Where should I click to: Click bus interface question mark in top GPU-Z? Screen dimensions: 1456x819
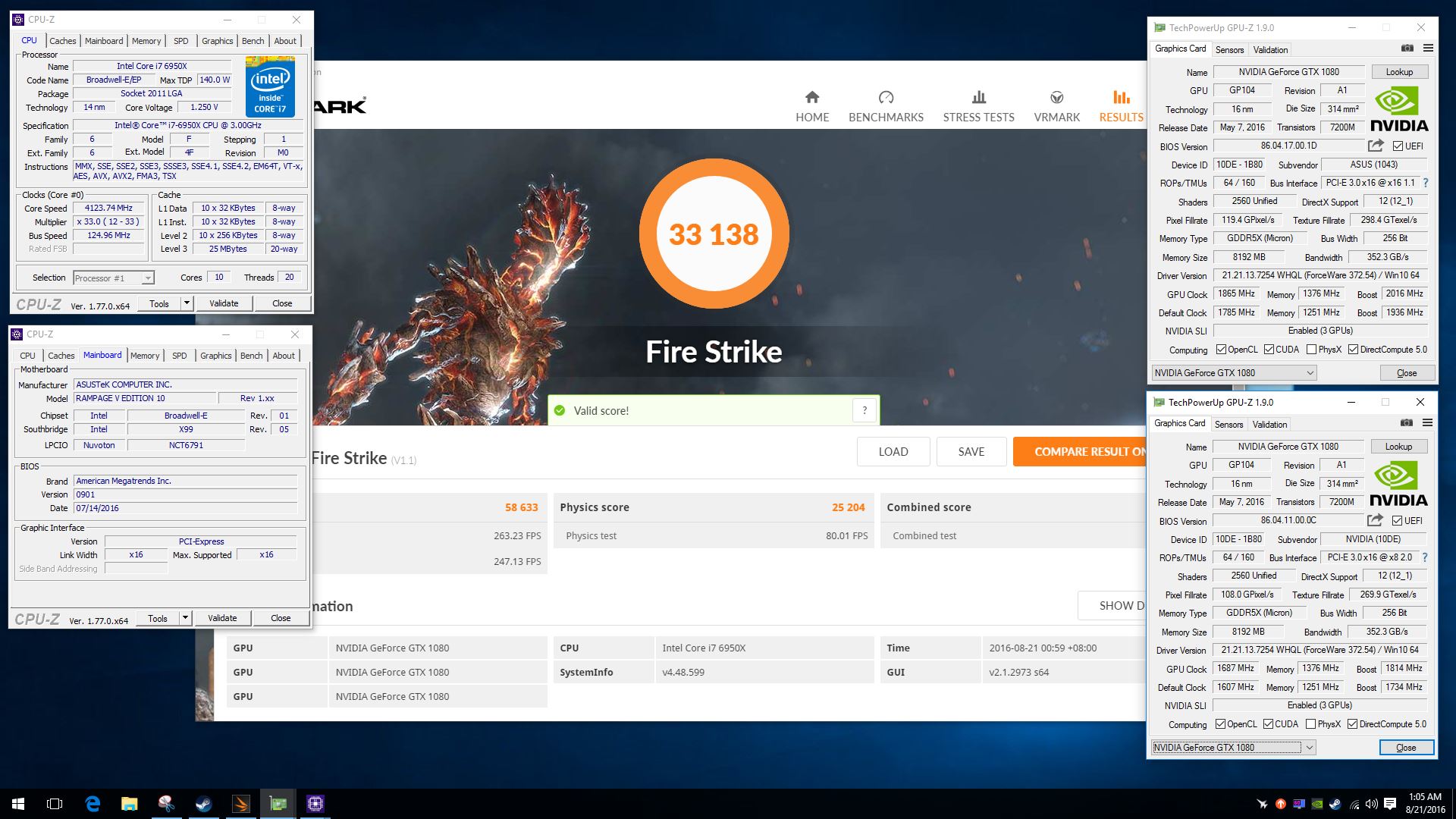pyautogui.click(x=1426, y=183)
